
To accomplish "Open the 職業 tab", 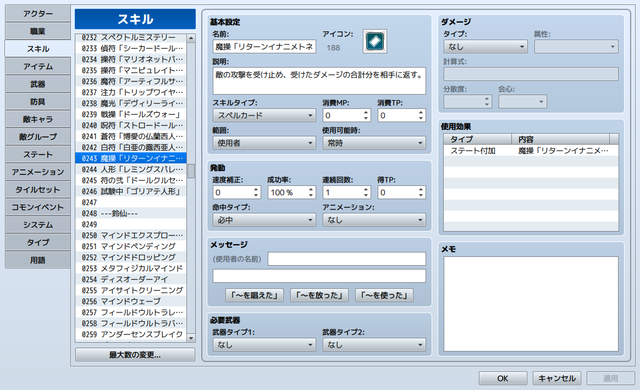I will point(38,31).
